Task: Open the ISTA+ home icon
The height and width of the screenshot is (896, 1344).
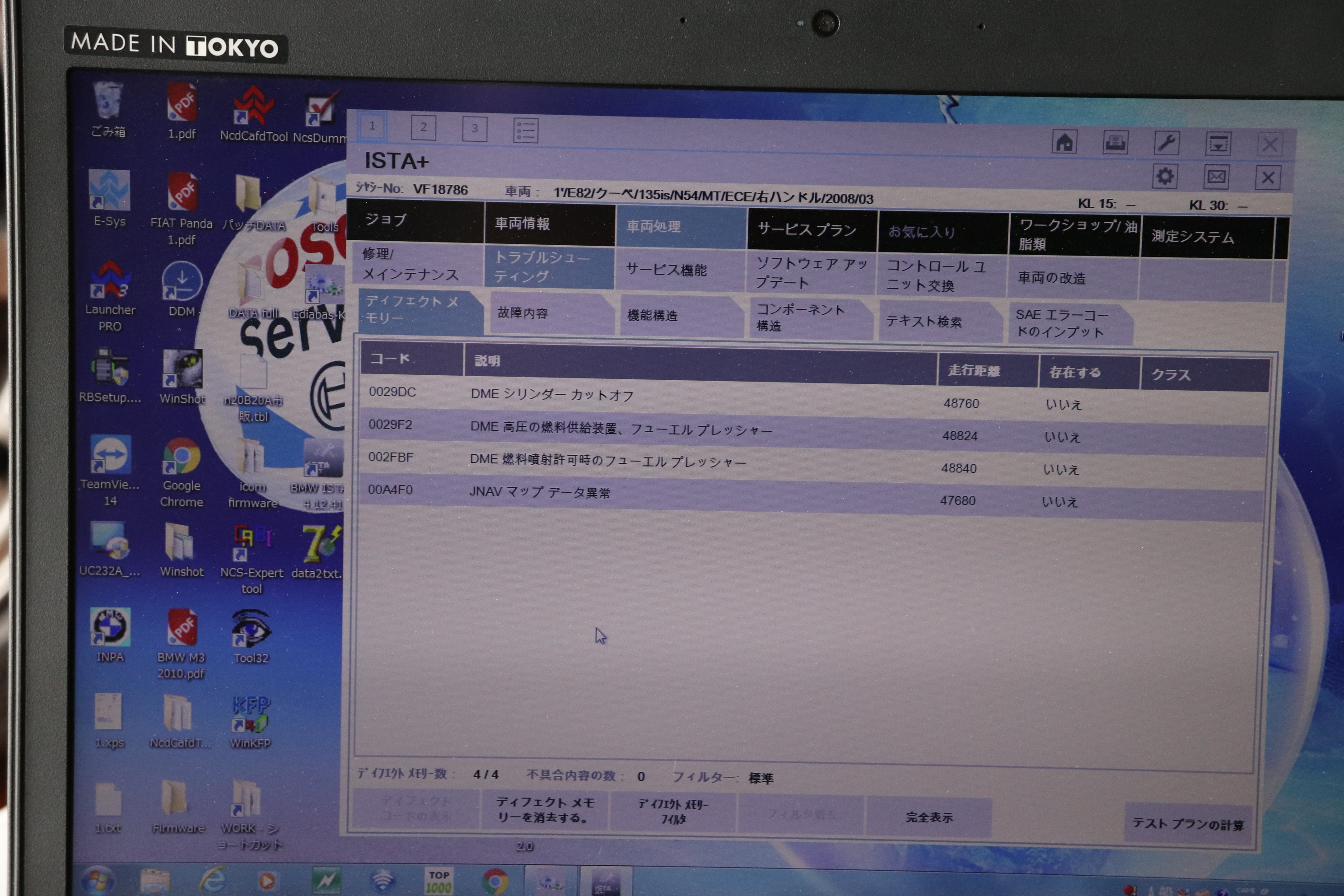Action: [1064, 142]
